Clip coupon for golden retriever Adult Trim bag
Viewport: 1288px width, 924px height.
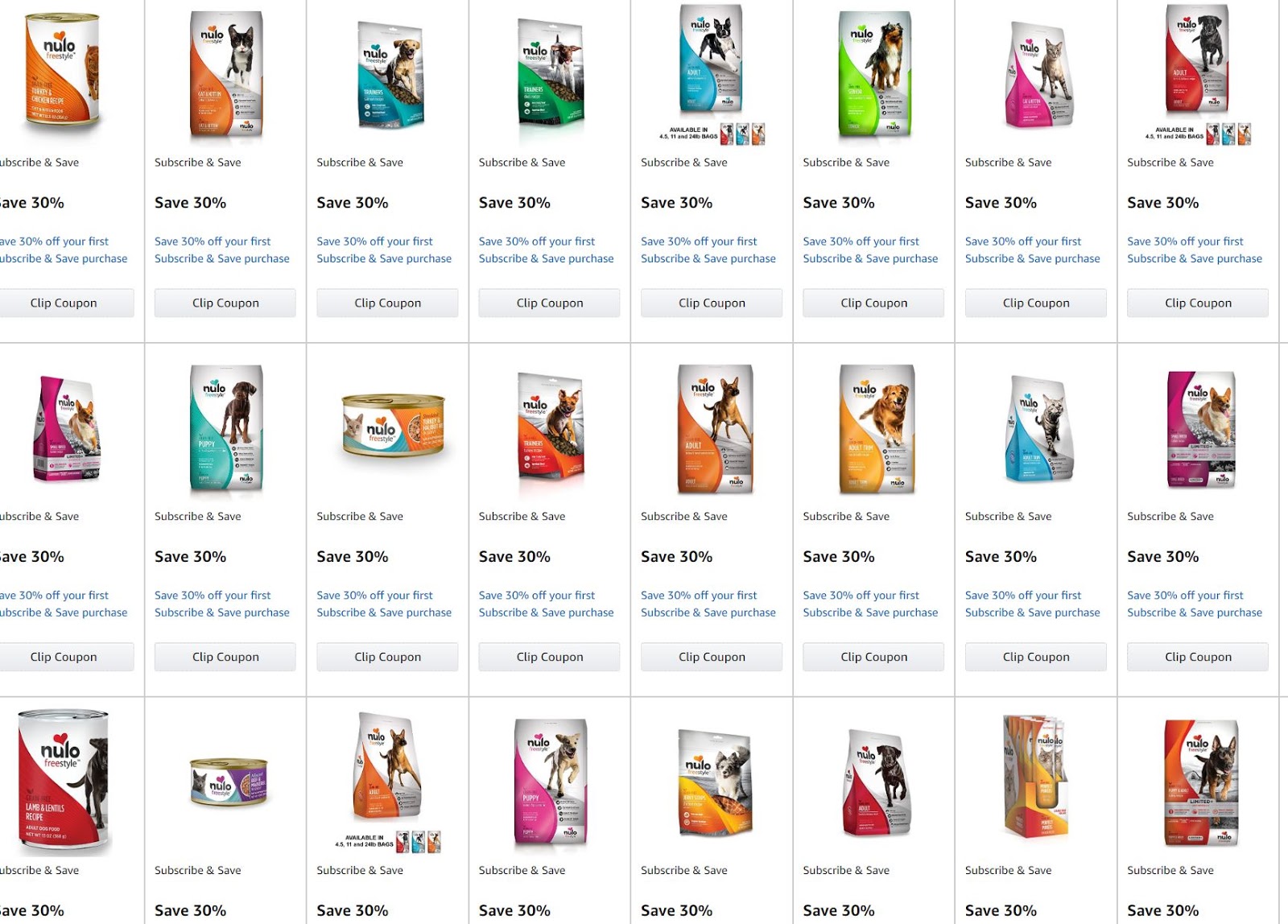[874, 657]
